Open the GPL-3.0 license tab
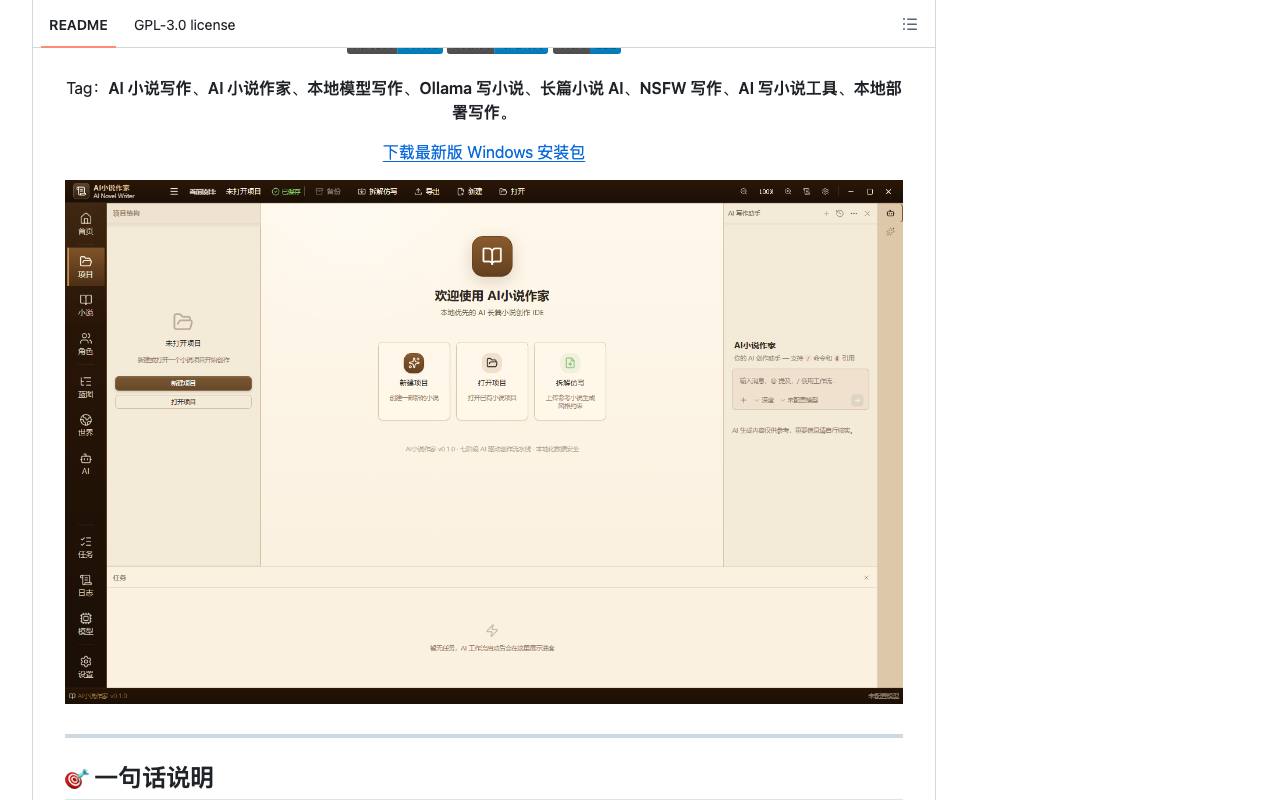1280x800 pixels. tap(185, 25)
